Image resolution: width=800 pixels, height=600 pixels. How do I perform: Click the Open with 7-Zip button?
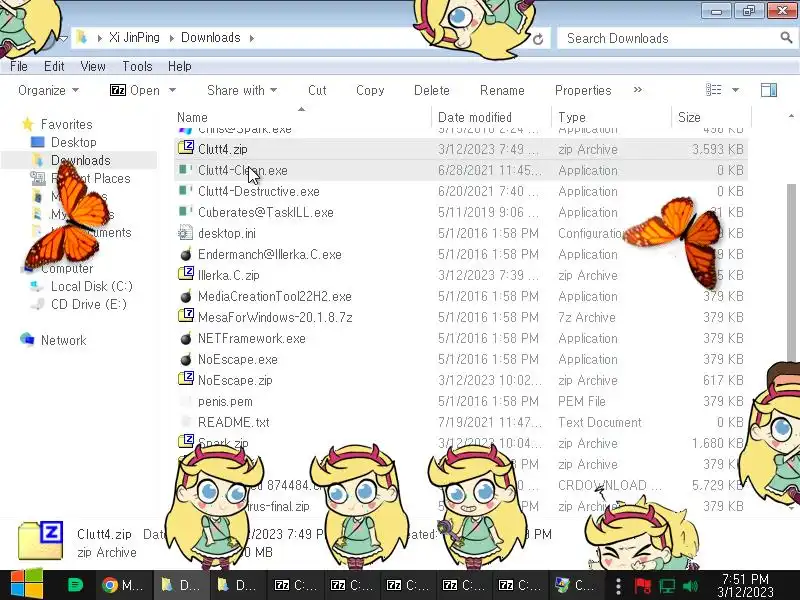(x=135, y=90)
